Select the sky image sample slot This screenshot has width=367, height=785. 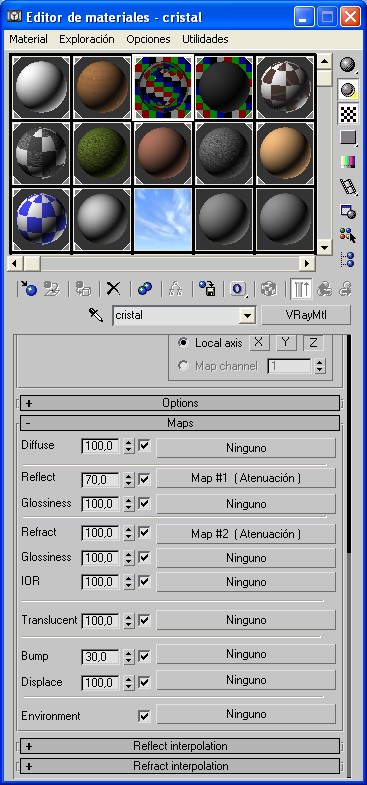pos(163,219)
